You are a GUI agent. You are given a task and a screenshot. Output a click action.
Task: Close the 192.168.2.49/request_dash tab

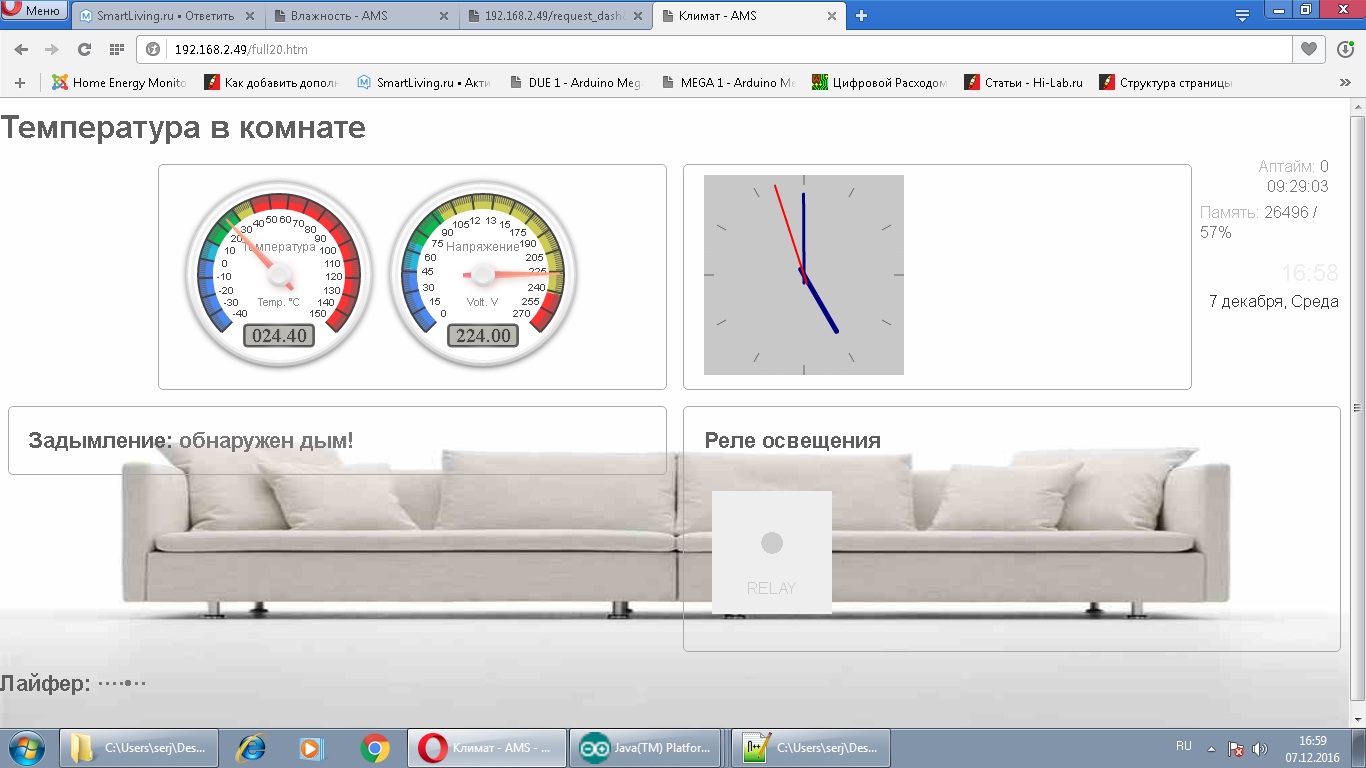pos(637,16)
